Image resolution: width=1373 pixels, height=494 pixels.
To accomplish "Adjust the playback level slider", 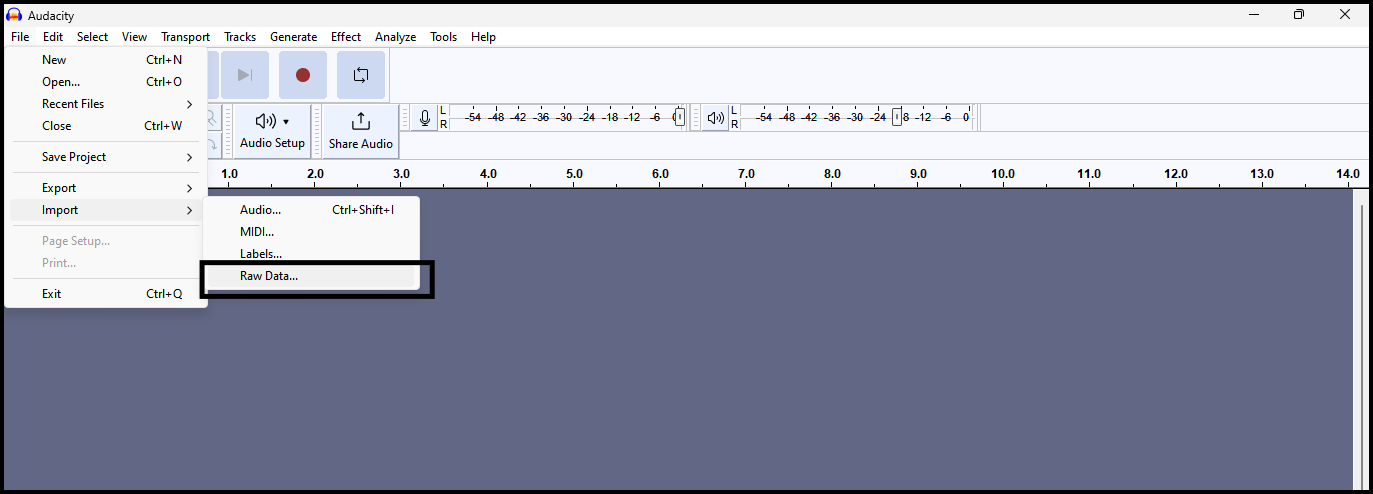I will click(x=896, y=117).
